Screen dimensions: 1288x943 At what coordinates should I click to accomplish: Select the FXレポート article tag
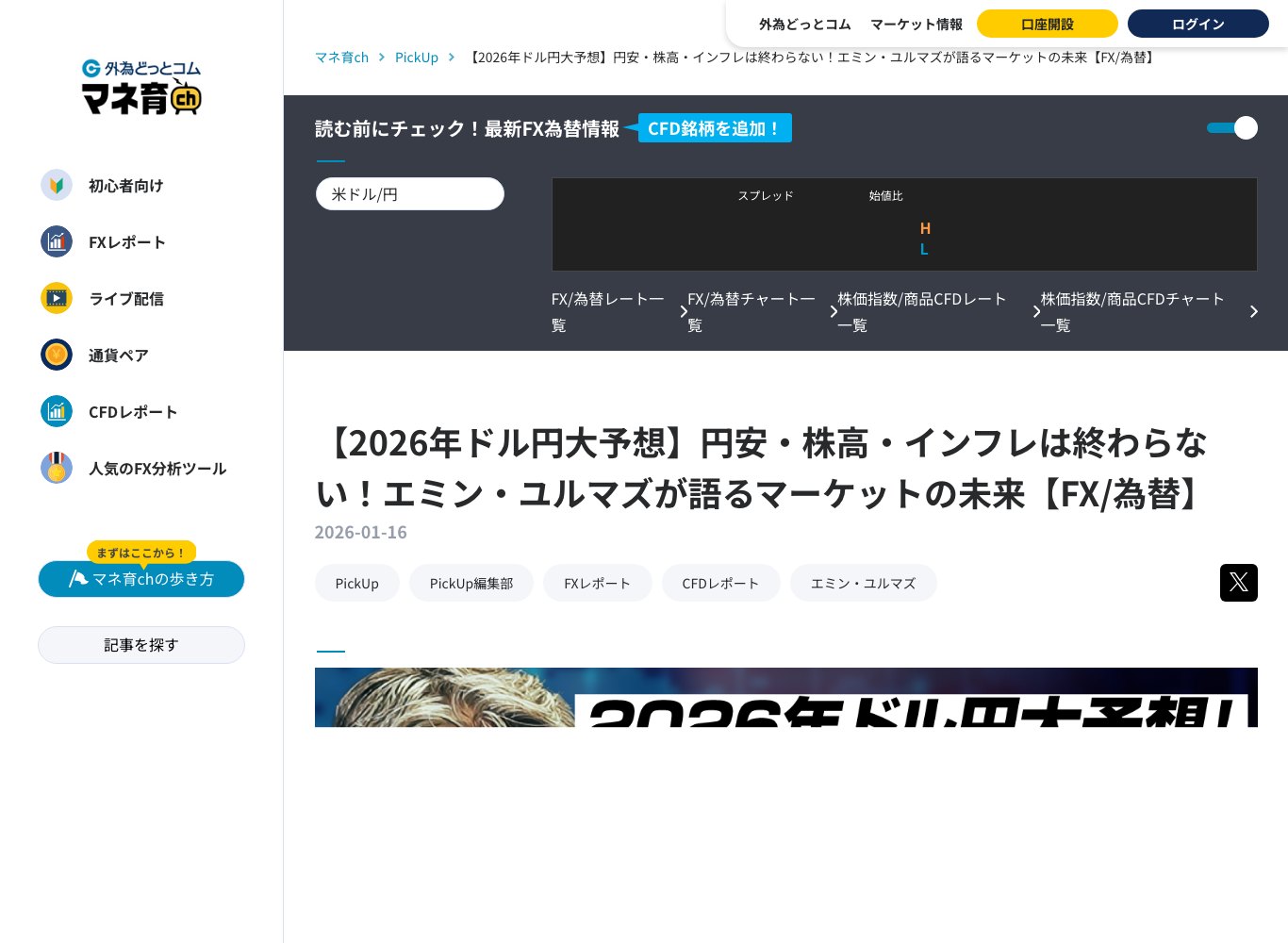[x=598, y=583]
